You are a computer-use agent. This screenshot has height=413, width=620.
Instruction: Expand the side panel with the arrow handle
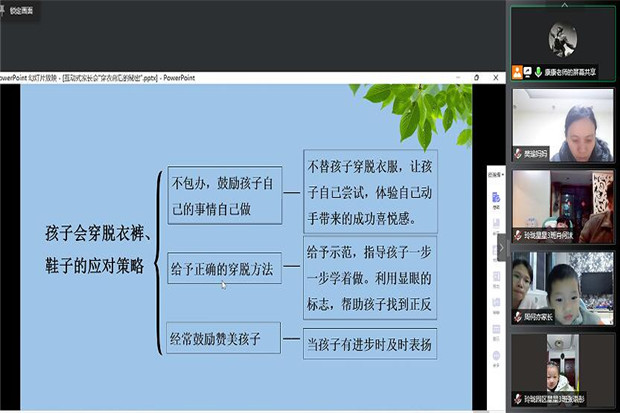pyautogui.click(x=502, y=247)
